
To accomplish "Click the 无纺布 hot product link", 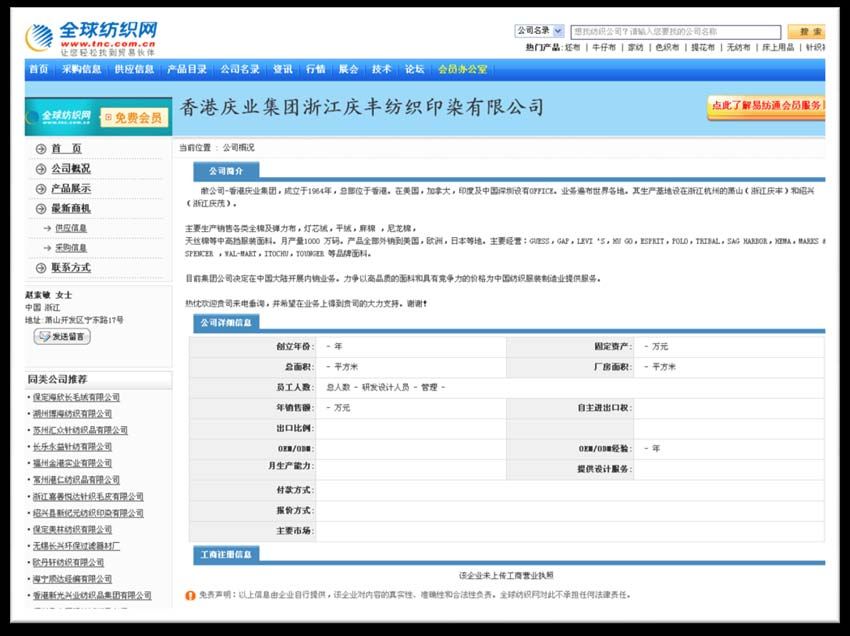I will tap(738, 48).
